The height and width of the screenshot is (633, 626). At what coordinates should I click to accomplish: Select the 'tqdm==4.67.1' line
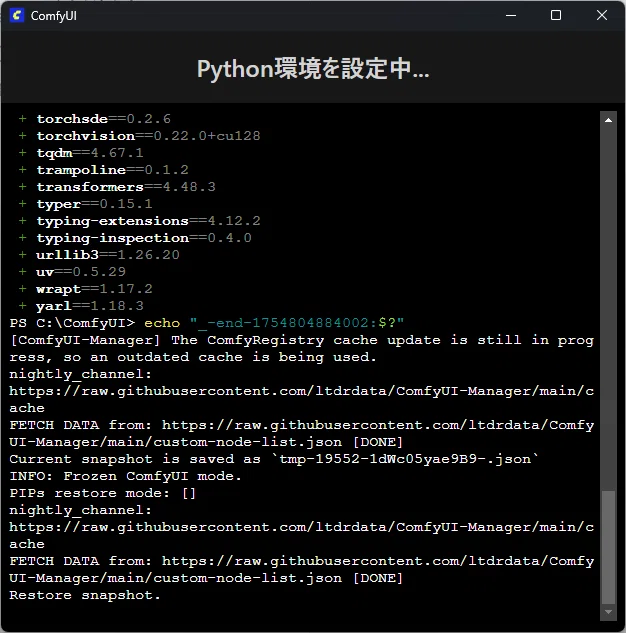pos(81,153)
